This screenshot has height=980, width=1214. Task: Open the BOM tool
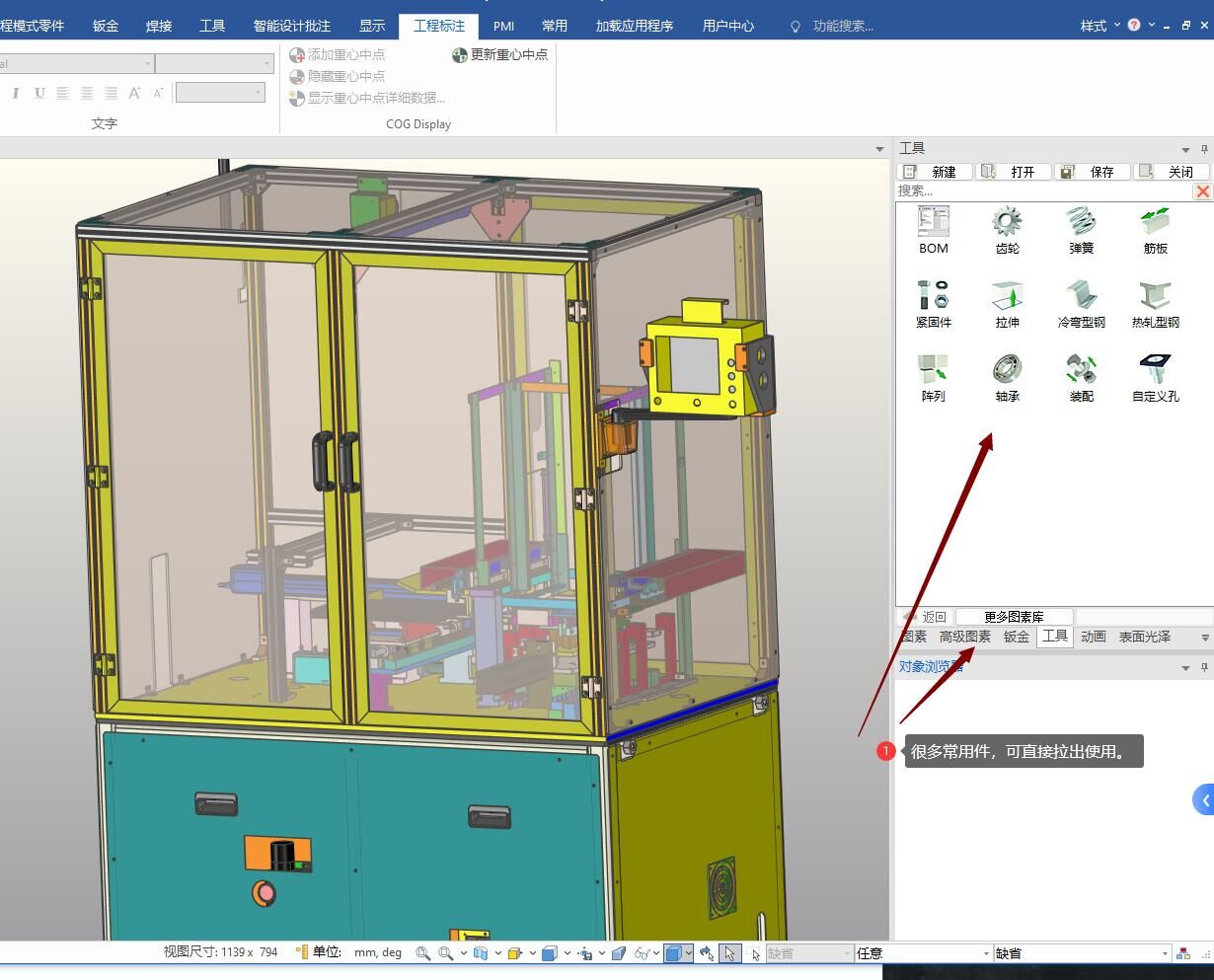[x=933, y=222]
